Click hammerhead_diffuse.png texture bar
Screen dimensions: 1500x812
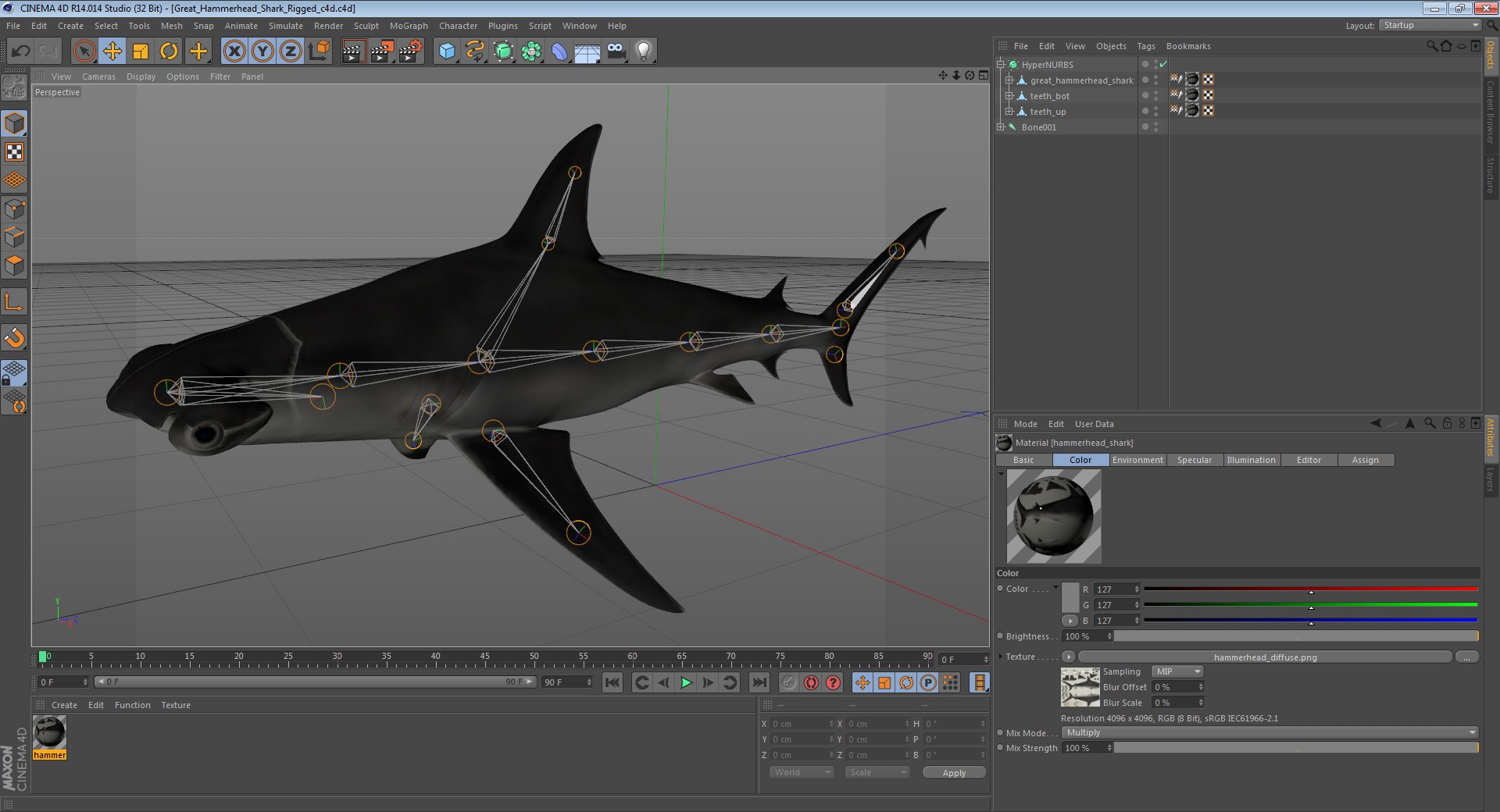[x=1265, y=657]
